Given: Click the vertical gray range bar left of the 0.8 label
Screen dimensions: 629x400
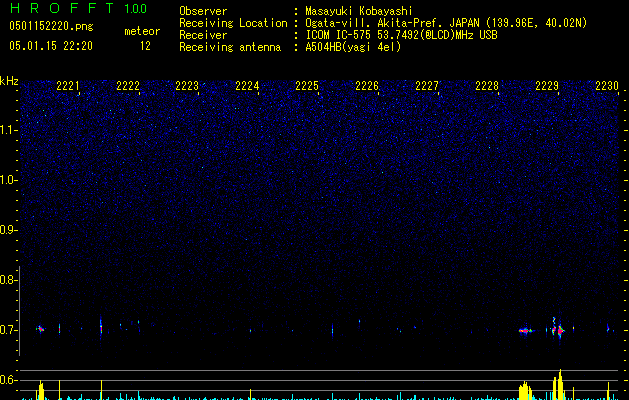Looking at the screenshot, I should pyautogui.click(x=20, y=311).
